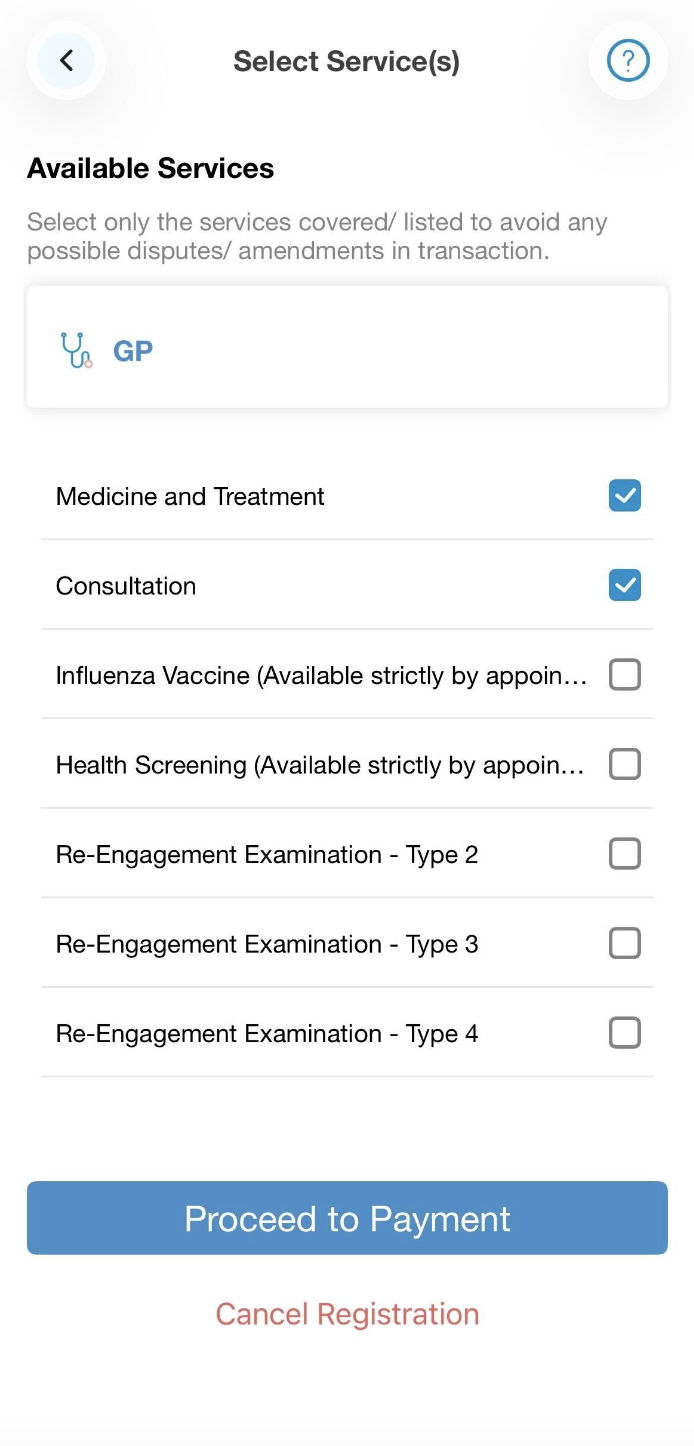Select Re-Engagement Examination Type 3 checkbox

(x=625, y=943)
